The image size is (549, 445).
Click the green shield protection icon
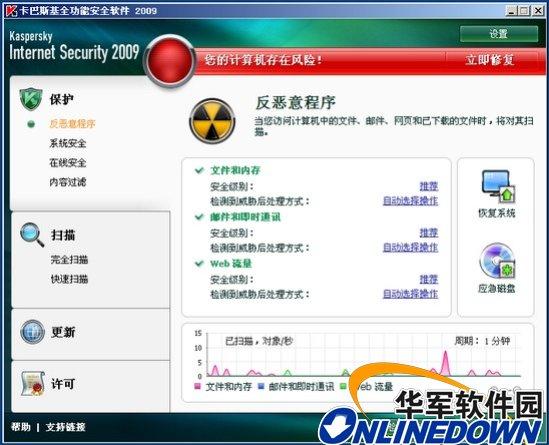coord(31,99)
